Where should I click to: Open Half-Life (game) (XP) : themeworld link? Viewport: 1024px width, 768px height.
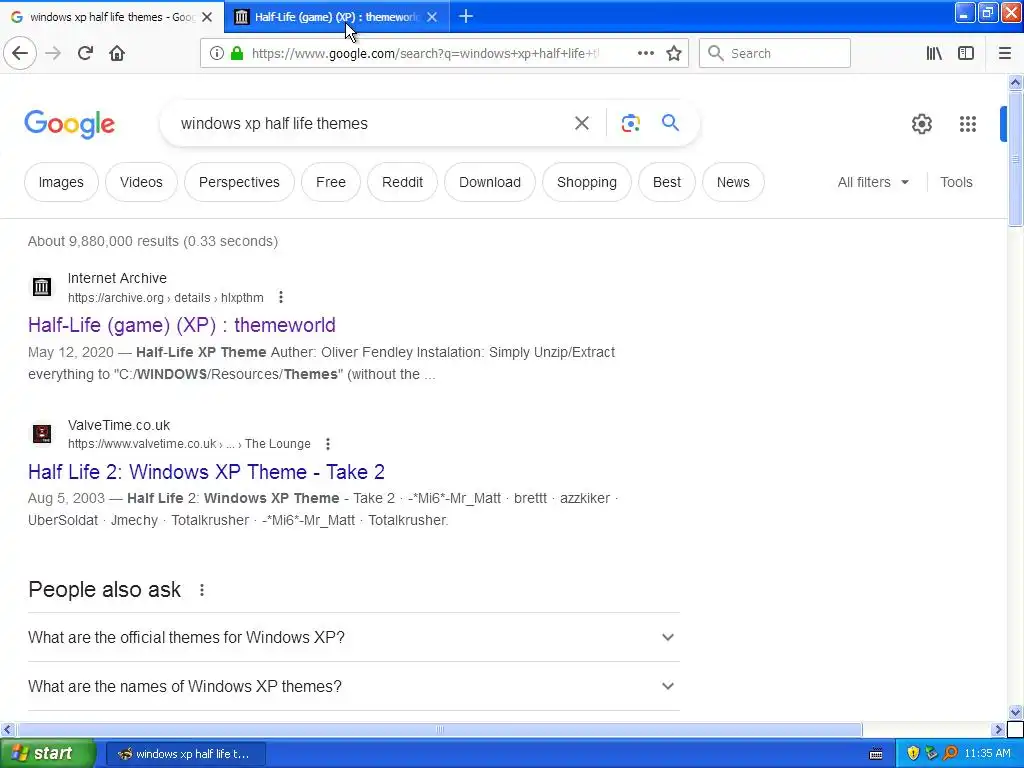point(182,325)
